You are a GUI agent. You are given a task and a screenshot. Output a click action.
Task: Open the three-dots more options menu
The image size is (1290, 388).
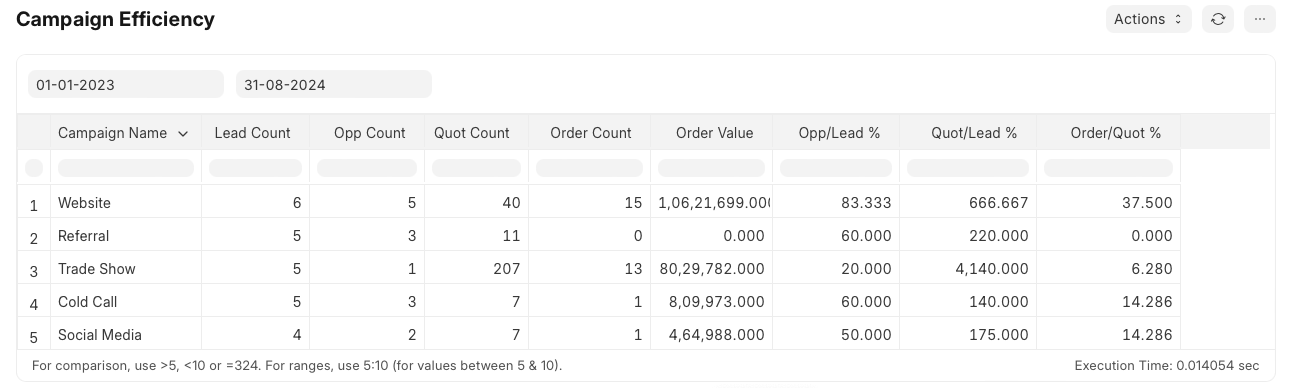click(x=1259, y=19)
